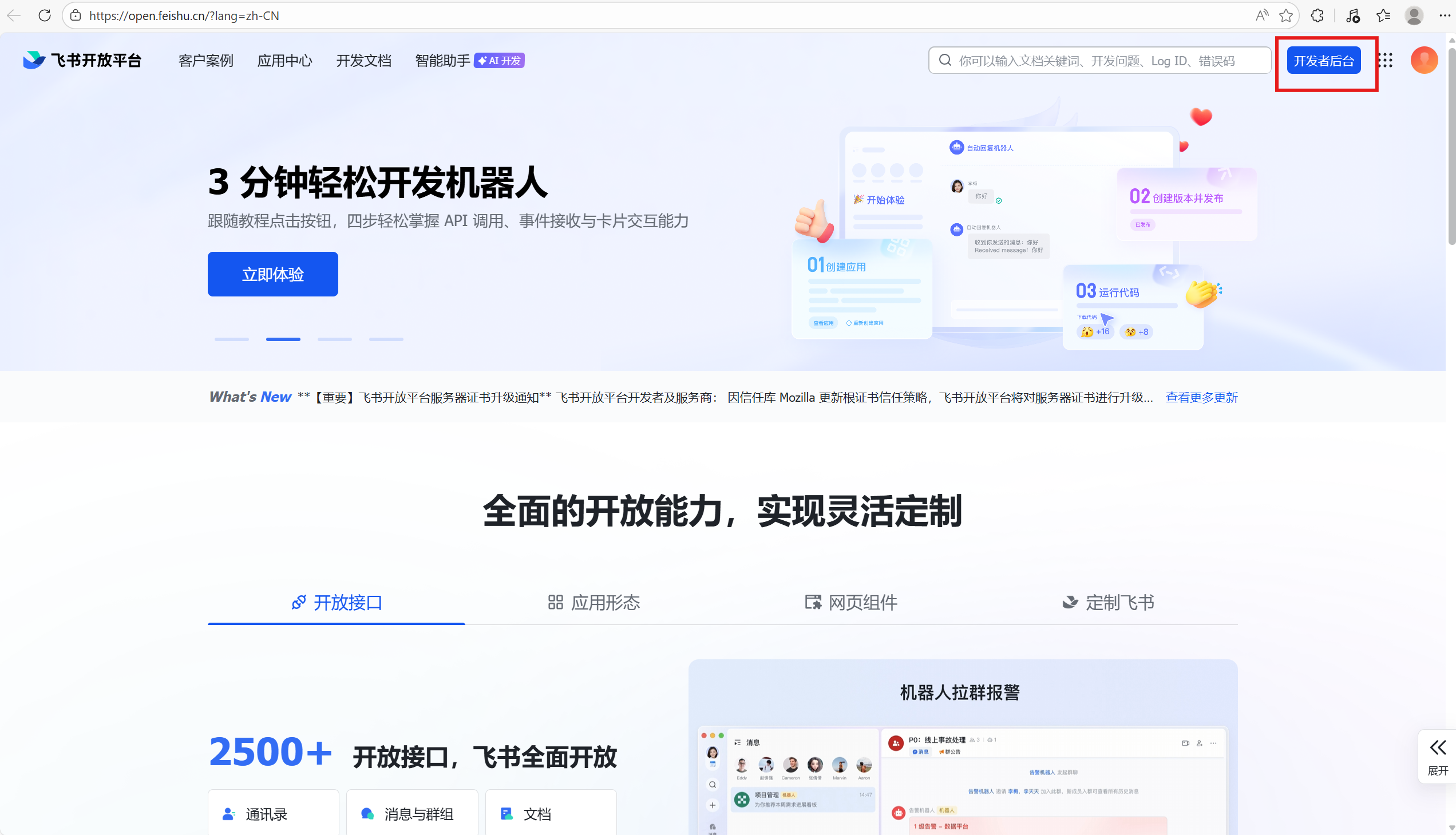
Task: Click the documentation search input field
Action: pyautogui.click(x=1107, y=61)
